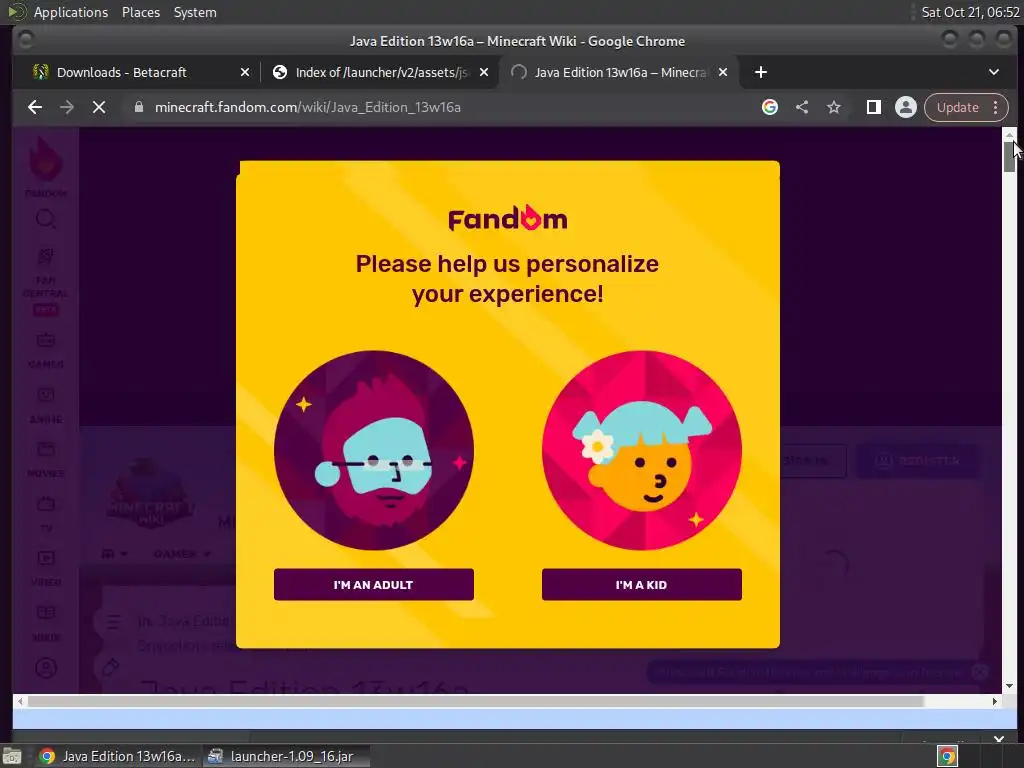Open Video in the dimmed sidebar

46,568
